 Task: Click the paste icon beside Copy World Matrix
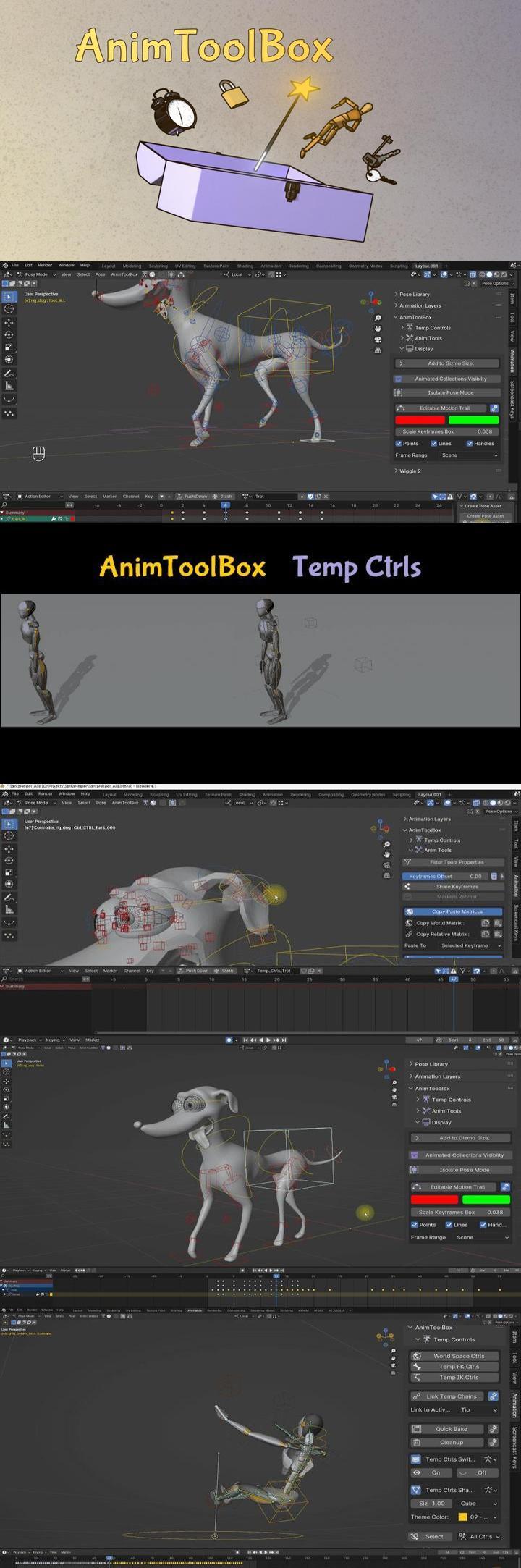click(498, 923)
